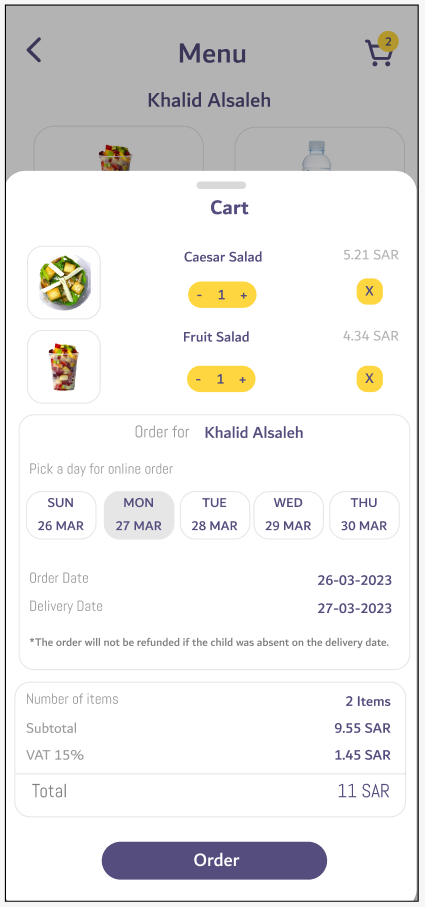Choose THU 30 MAR delivery day
425x907 pixels.
pos(364,515)
